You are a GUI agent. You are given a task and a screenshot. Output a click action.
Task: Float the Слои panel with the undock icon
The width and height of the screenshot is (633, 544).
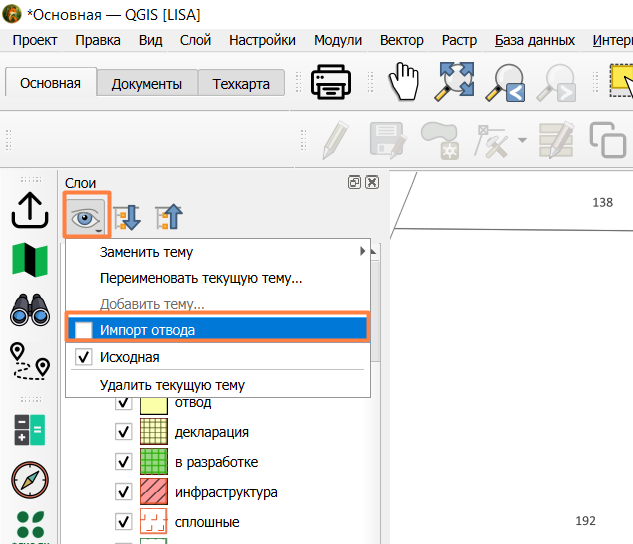pyautogui.click(x=354, y=182)
